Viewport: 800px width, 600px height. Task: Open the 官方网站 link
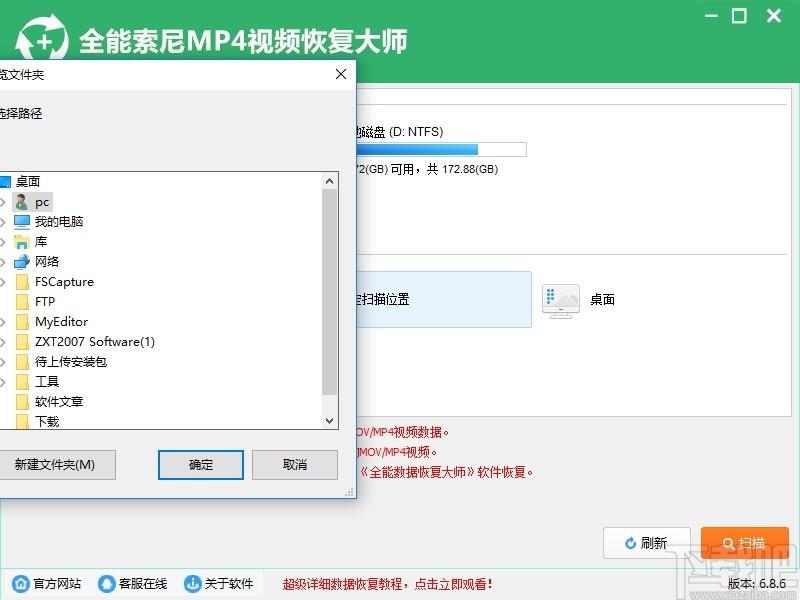pyautogui.click(x=47, y=583)
